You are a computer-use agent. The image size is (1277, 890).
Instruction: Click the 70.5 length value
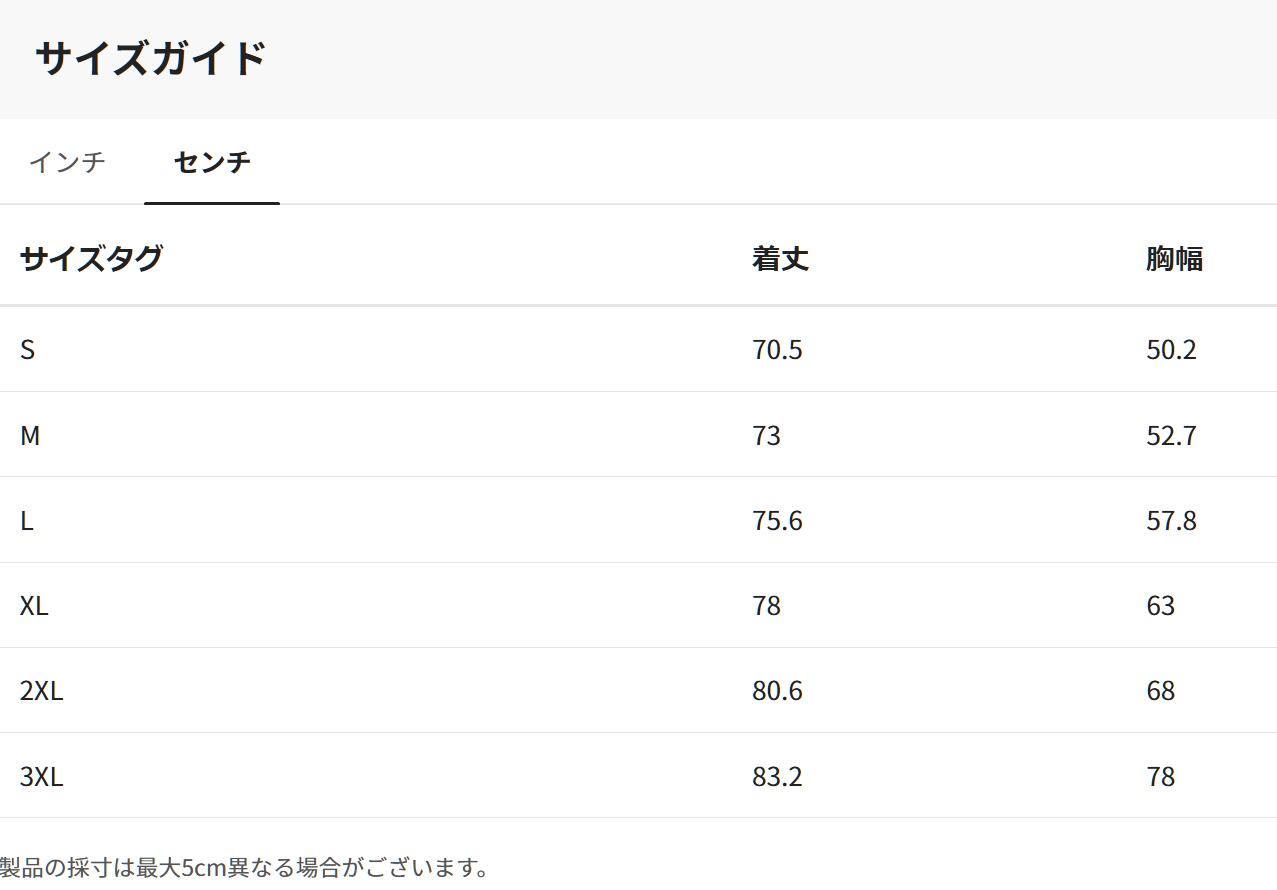pos(777,350)
